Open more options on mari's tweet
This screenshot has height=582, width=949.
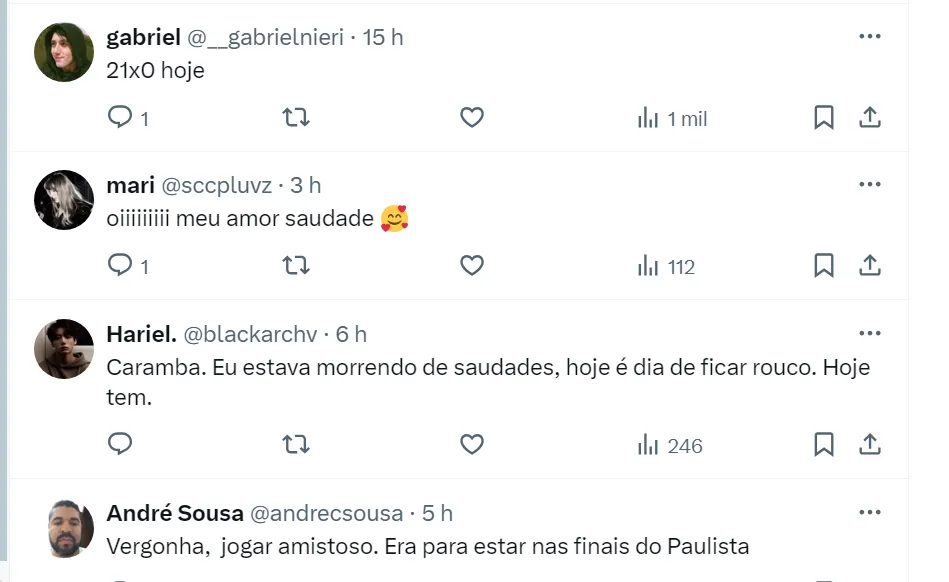(870, 184)
